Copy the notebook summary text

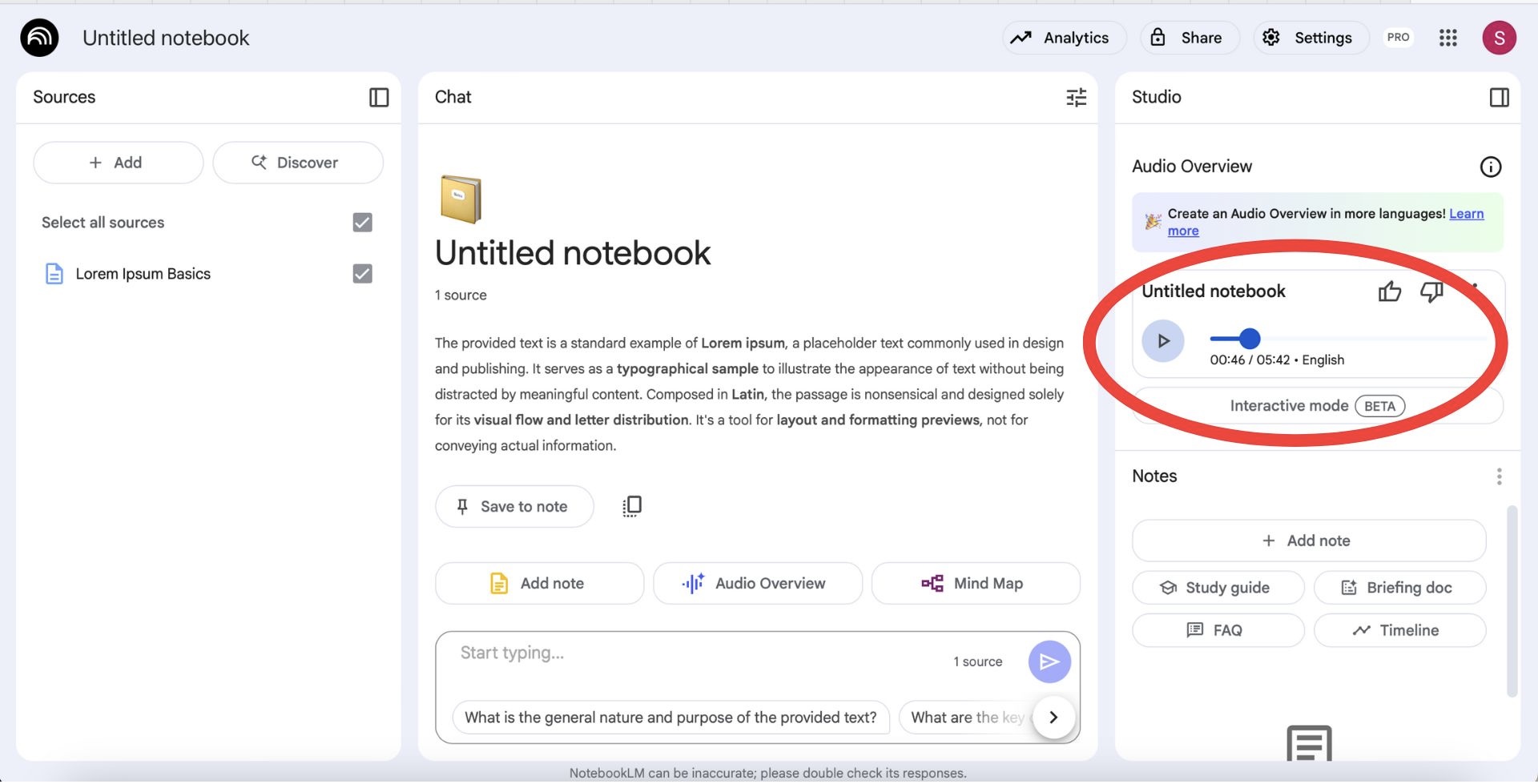pos(632,507)
